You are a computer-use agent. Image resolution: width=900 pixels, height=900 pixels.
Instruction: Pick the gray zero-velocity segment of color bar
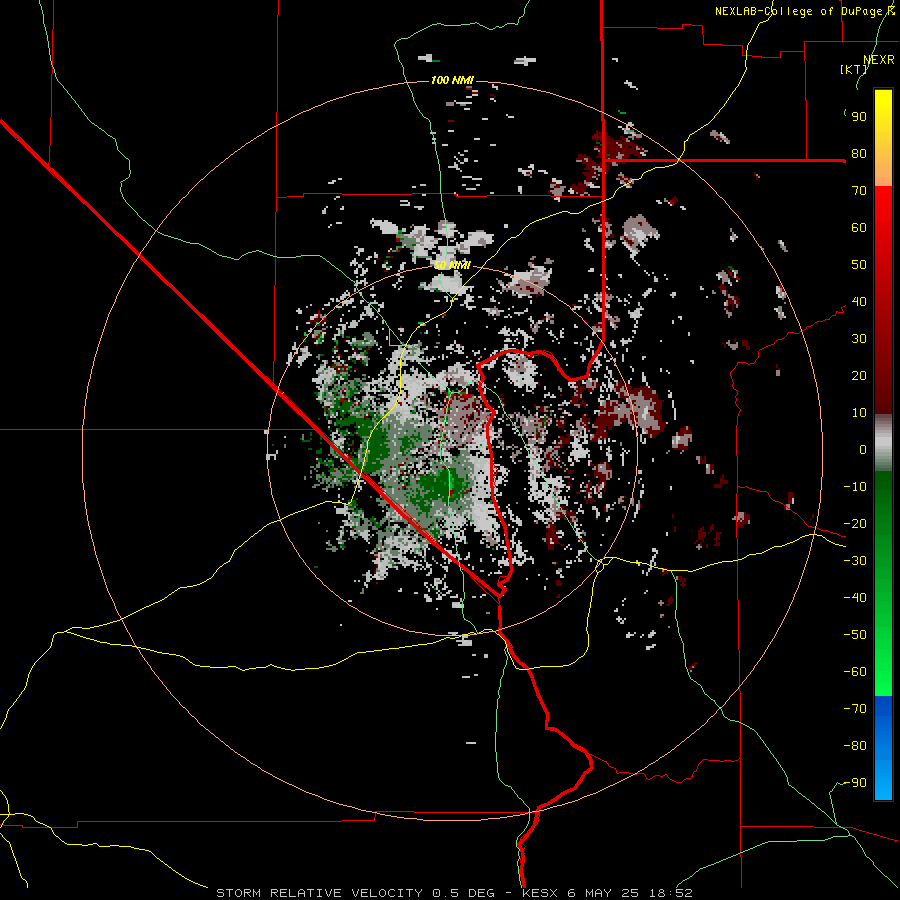(883, 443)
